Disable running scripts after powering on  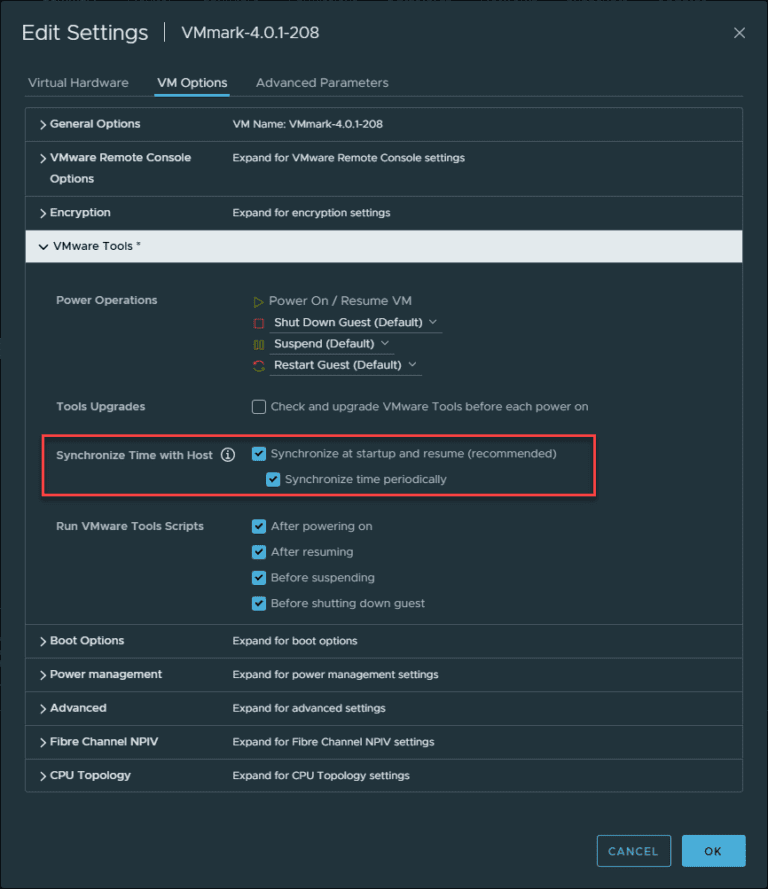pyautogui.click(x=258, y=525)
